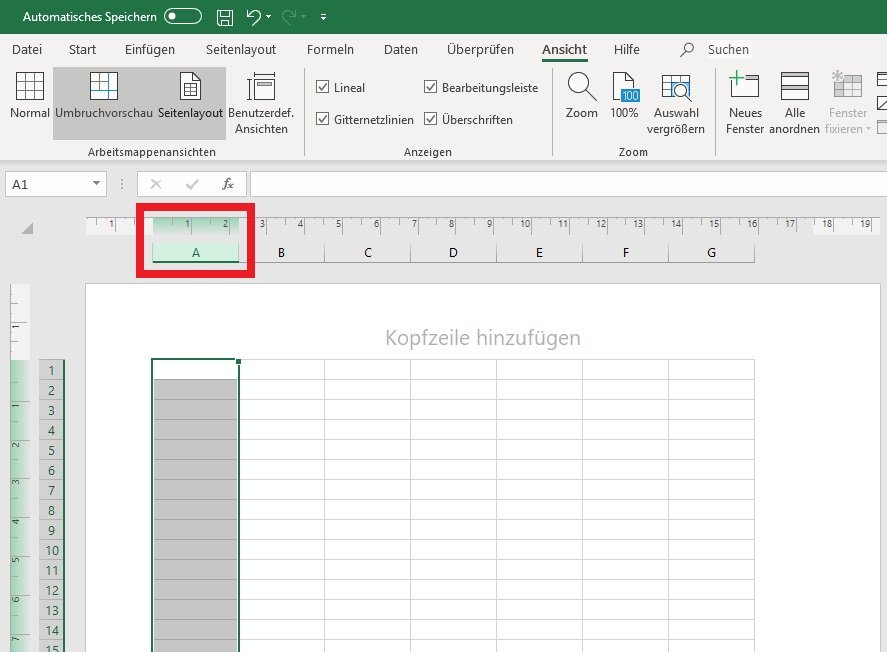The height and width of the screenshot is (652, 887).
Task: Uncheck the Lineal checkbox
Action: point(323,88)
